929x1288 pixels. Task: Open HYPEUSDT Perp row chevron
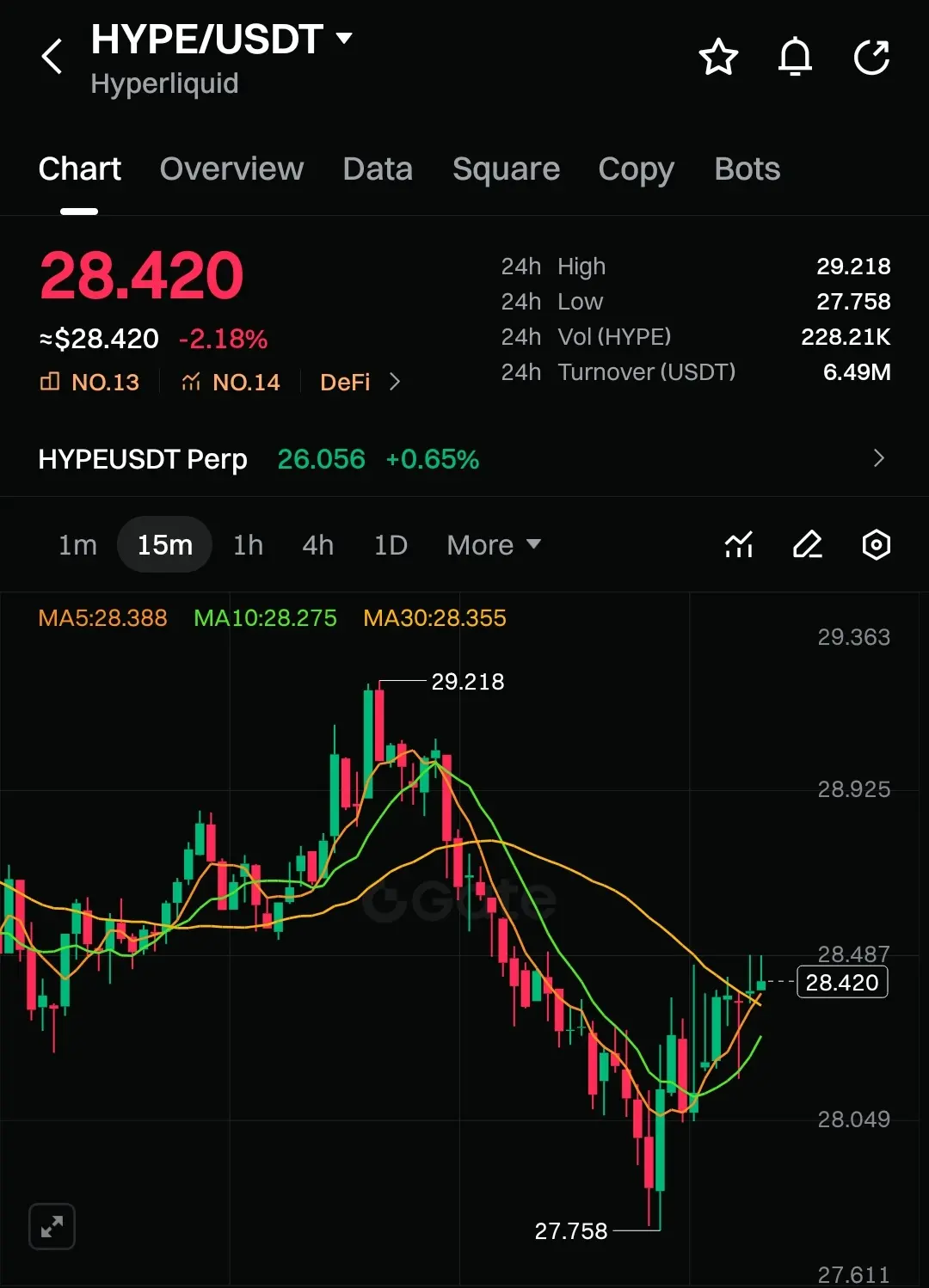pyautogui.click(x=878, y=458)
